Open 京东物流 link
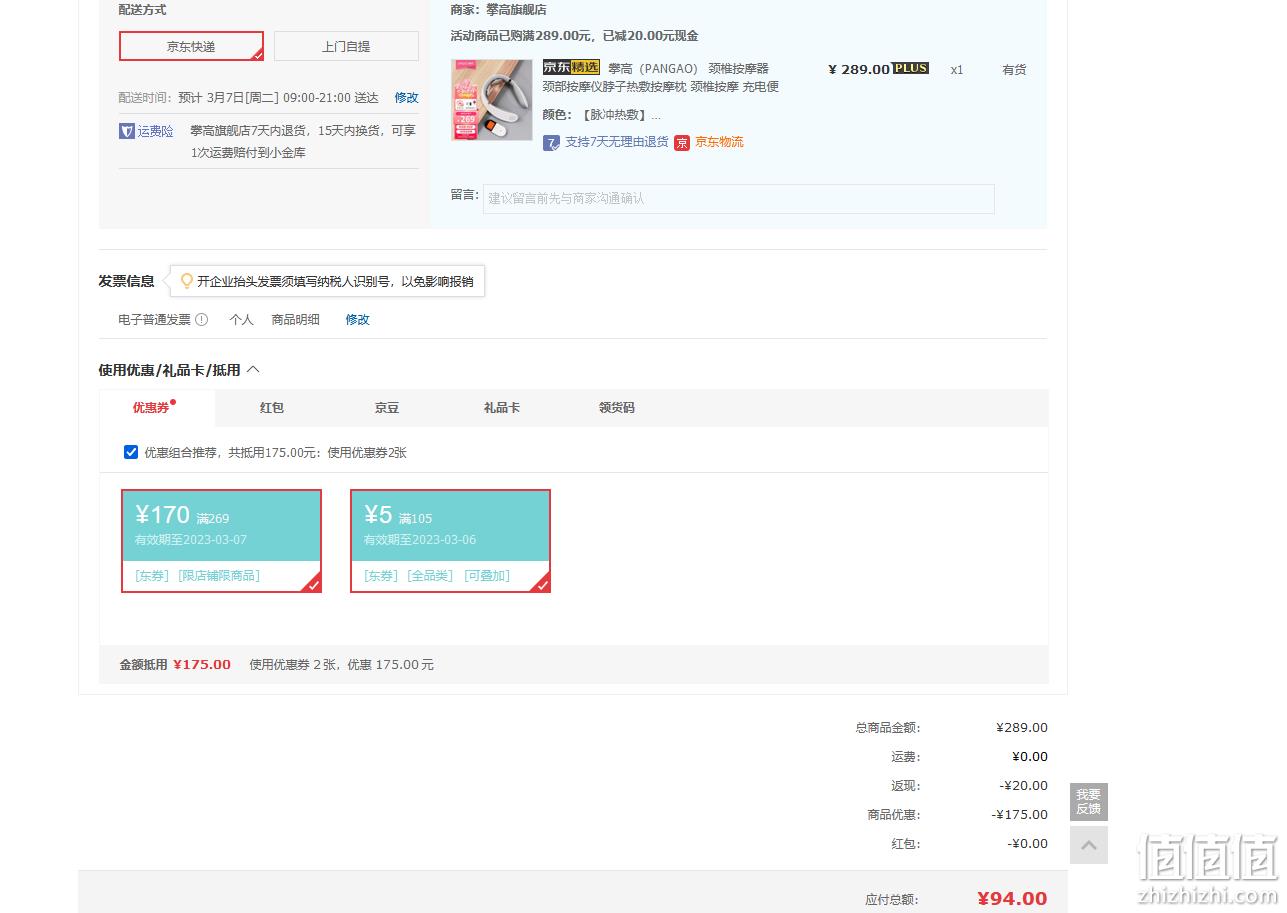This screenshot has width=1287, height=913. coord(719,142)
